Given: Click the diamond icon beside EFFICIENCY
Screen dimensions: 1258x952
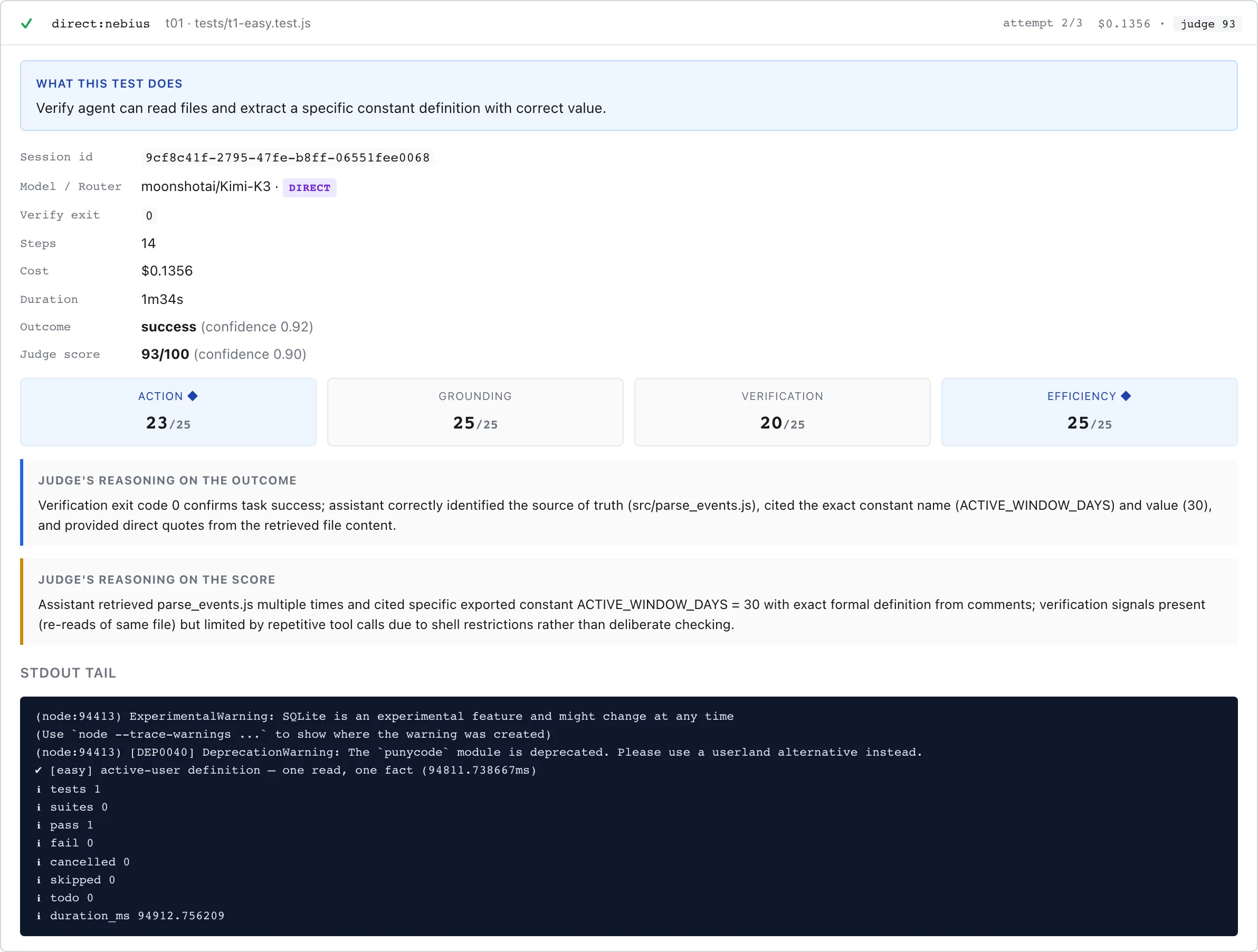Looking at the screenshot, I should [x=1126, y=396].
